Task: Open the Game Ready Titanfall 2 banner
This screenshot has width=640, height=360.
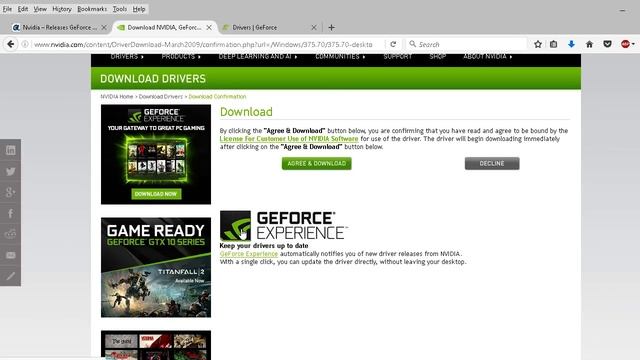Action: (x=156, y=267)
